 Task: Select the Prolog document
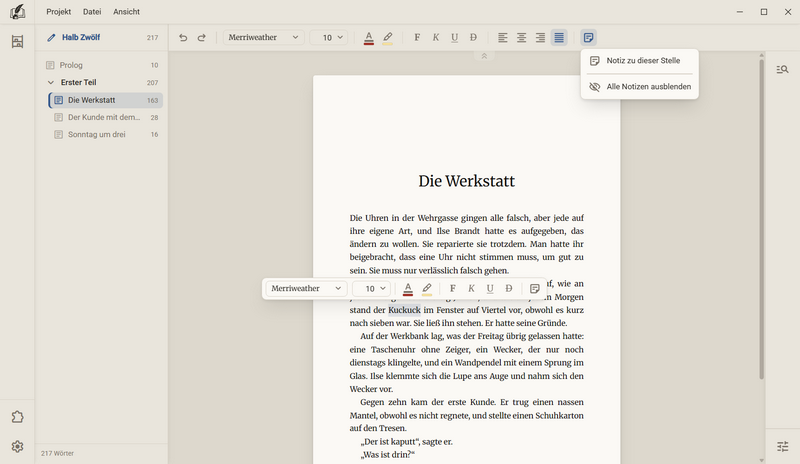pyautogui.click(x=102, y=65)
